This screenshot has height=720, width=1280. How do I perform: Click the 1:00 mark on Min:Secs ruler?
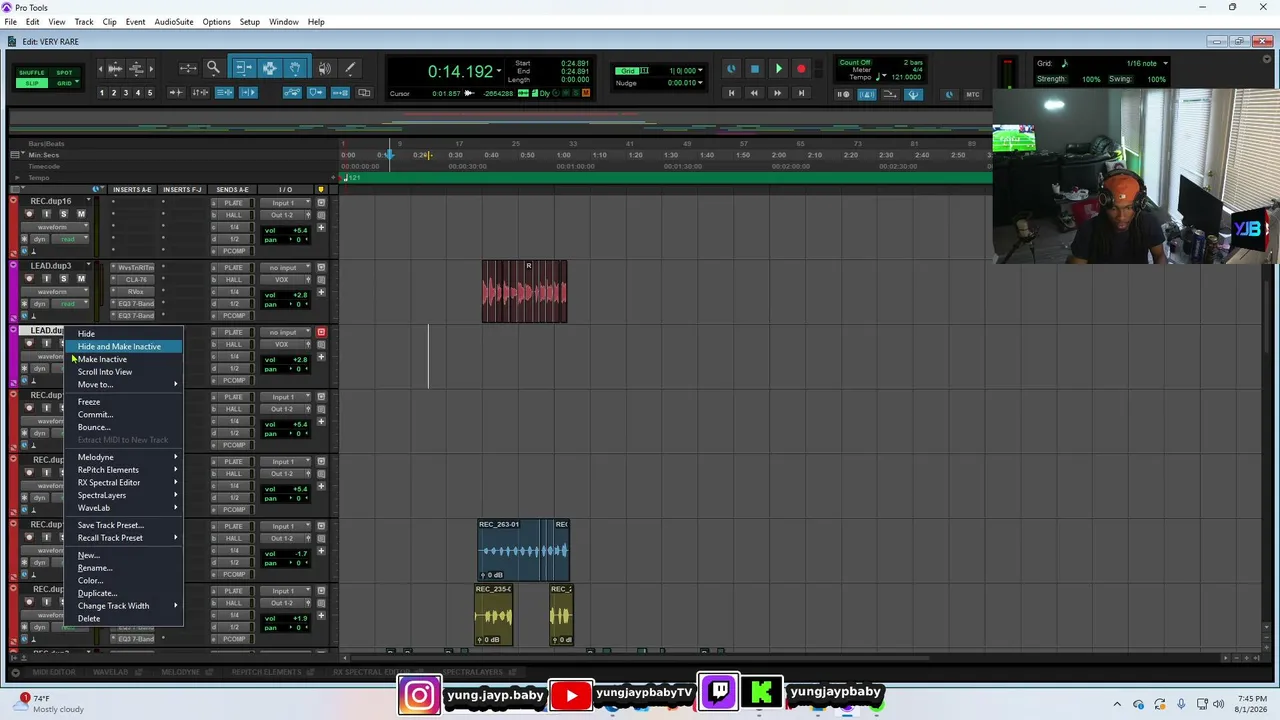pyautogui.click(x=563, y=155)
